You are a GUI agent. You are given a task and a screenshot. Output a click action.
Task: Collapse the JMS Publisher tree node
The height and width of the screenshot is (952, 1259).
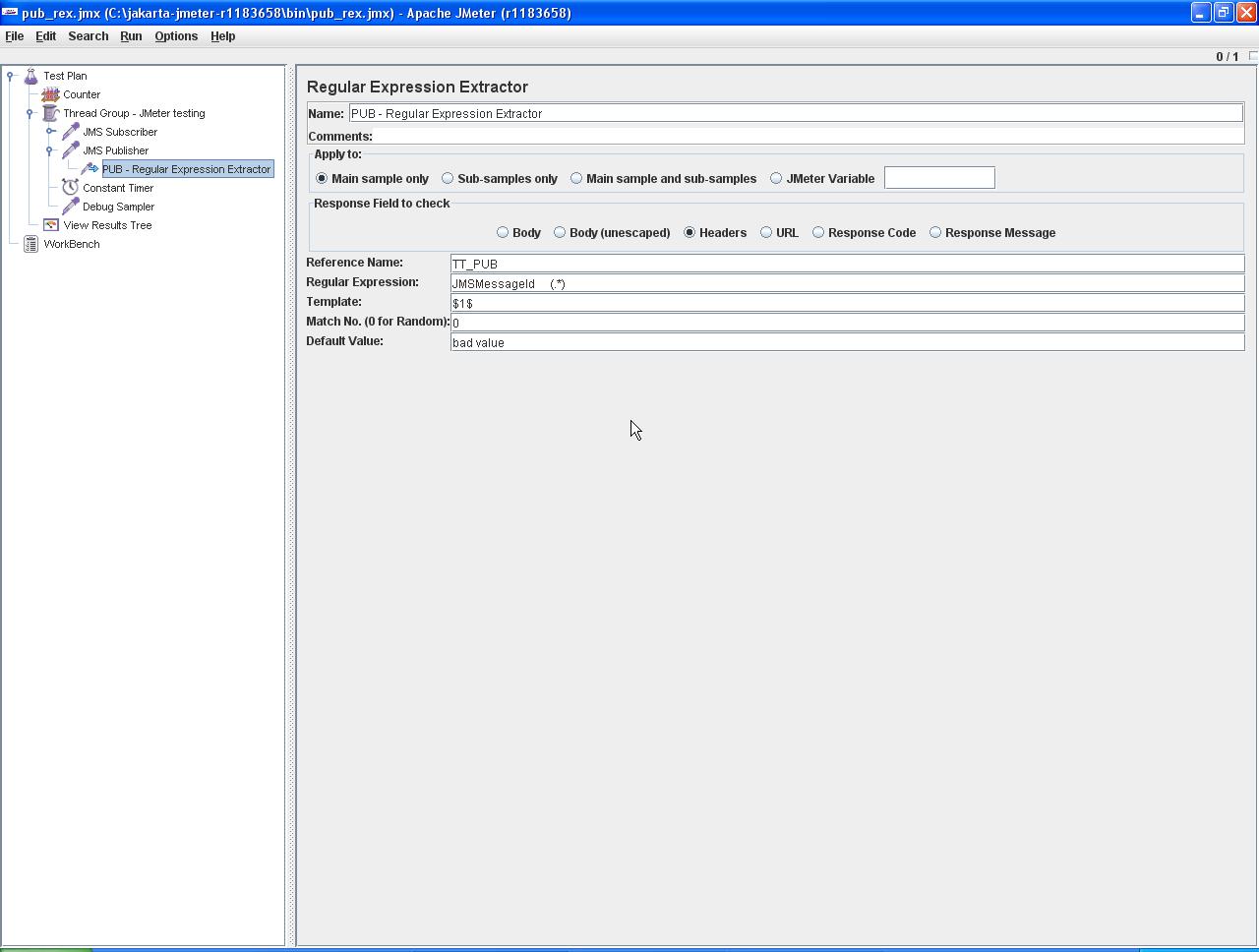[x=50, y=150]
